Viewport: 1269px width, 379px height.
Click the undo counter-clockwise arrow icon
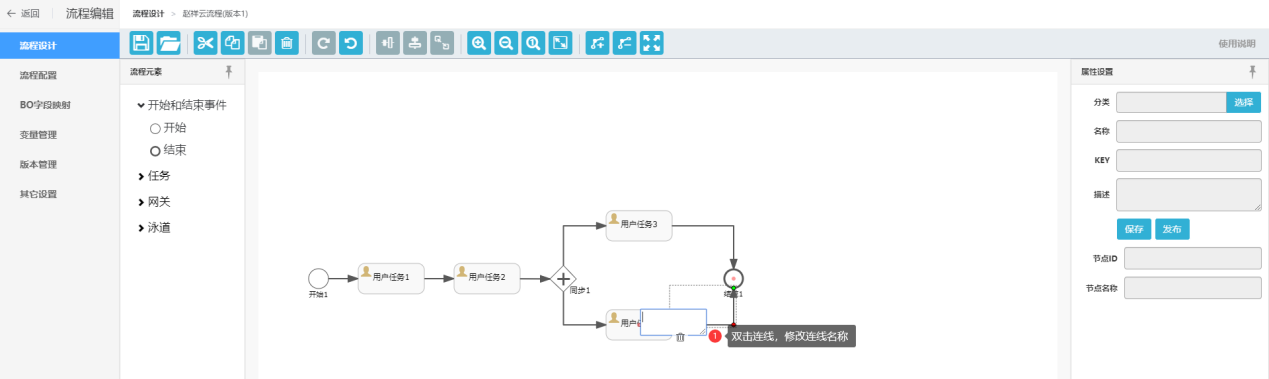pos(350,43)
